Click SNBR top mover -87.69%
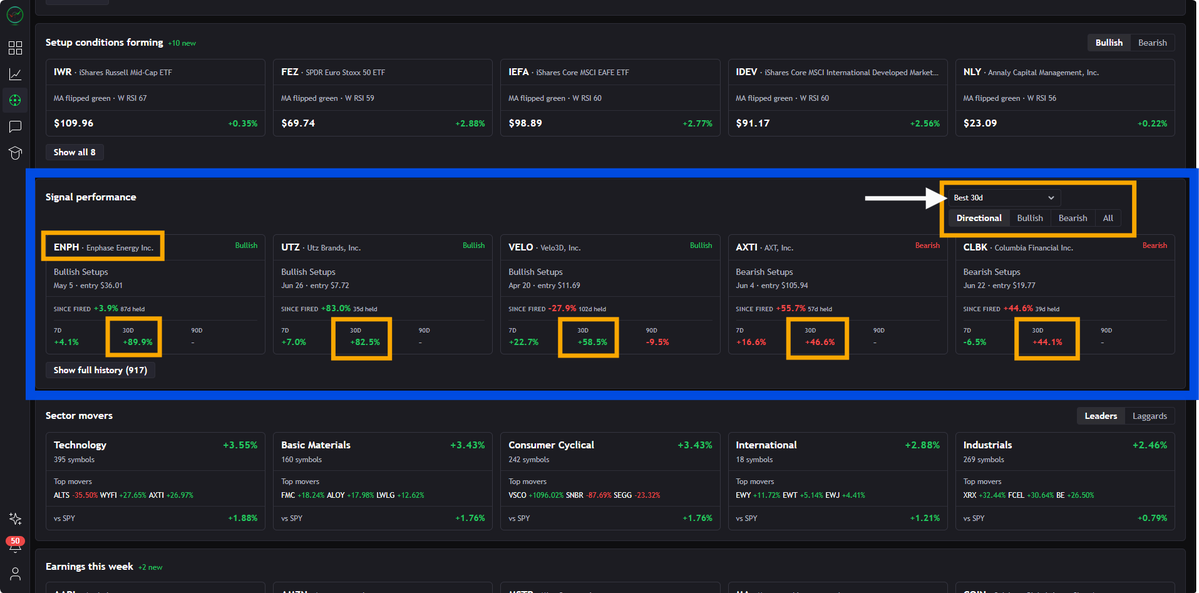The width and height of the screenshot is (1199, 593). [590, 495]
